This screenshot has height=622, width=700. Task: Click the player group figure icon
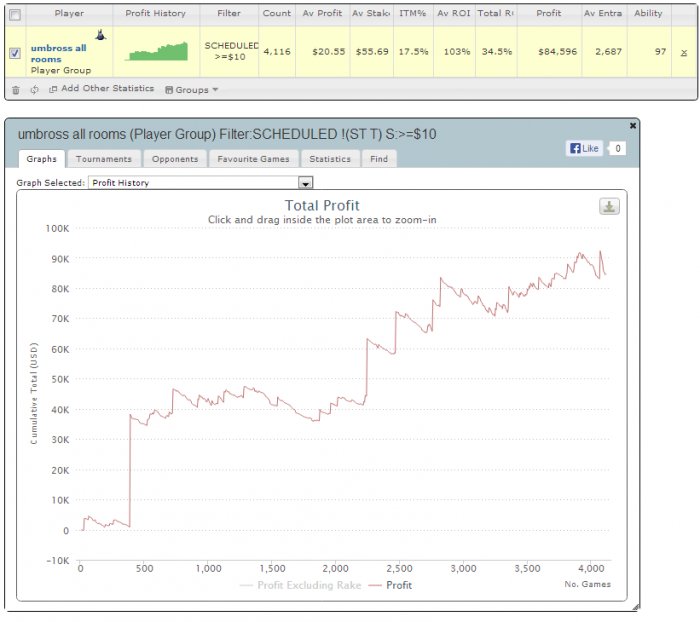[100, 34]
